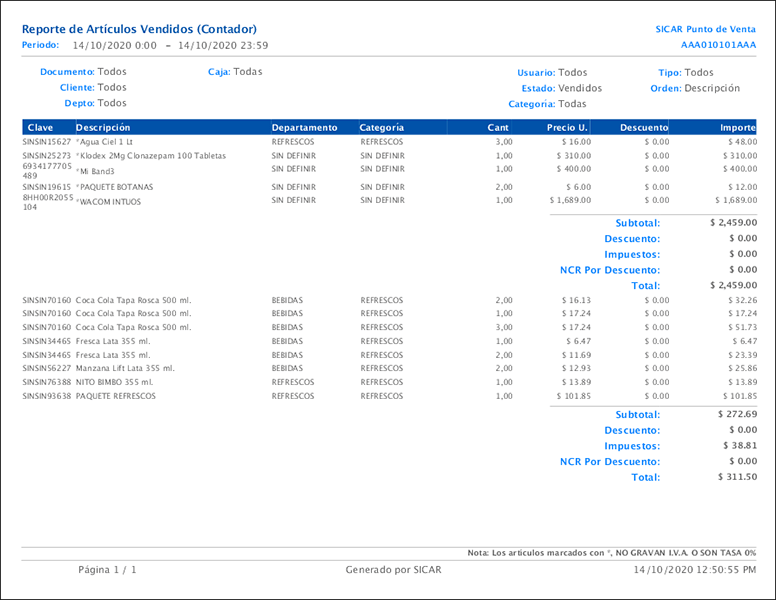Click the 'Importe' column header
The width and height of the screenshot is (776, 600).
tap(738, 128)
